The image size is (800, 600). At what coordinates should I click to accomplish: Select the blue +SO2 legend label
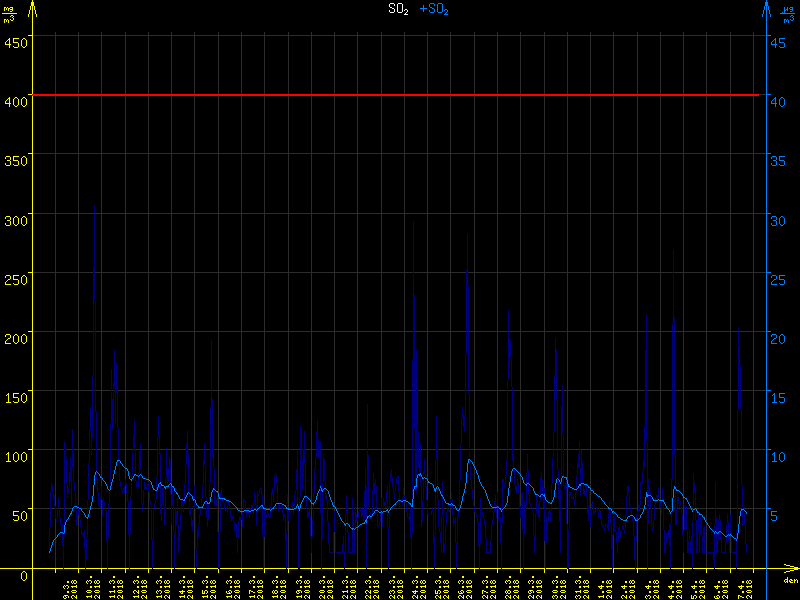[434, 9]
